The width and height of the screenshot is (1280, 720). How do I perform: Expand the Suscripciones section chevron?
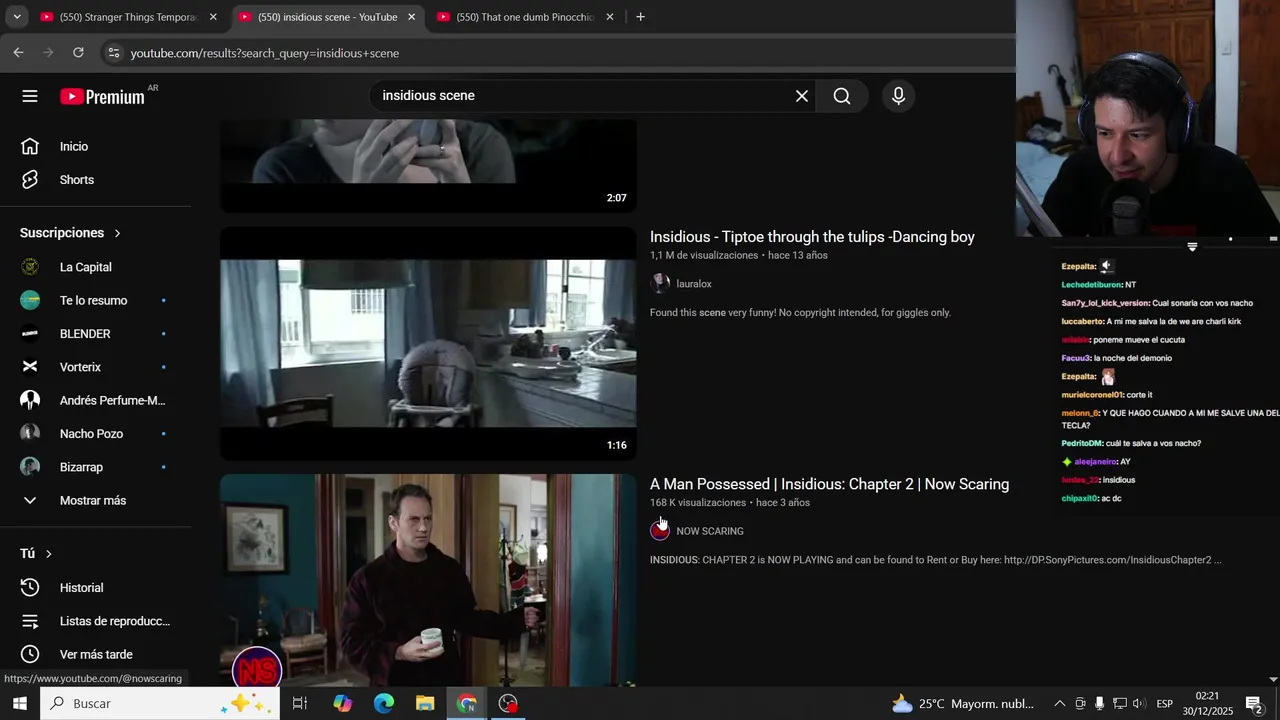click(x=117, y=233)
